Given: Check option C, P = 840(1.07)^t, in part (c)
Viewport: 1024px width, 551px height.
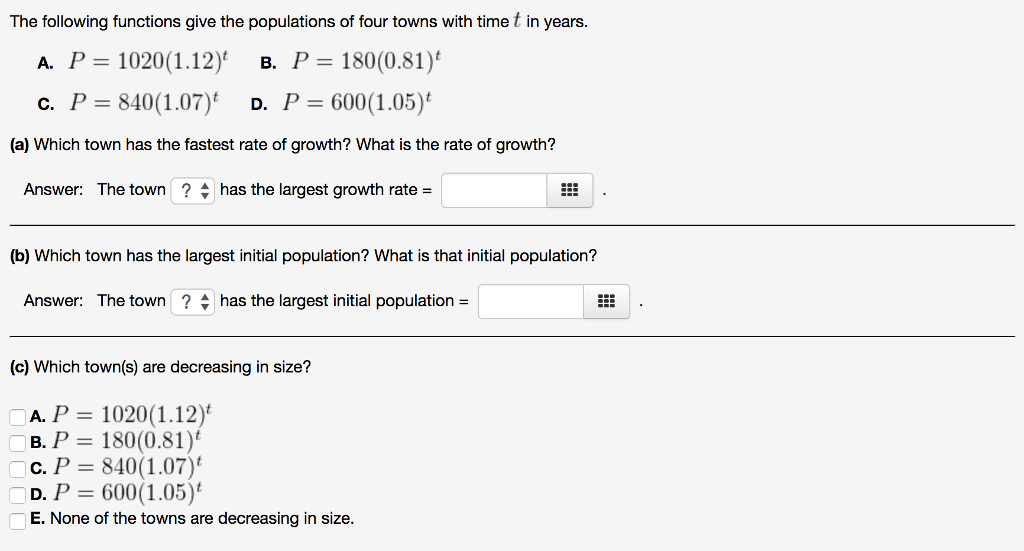Looking at the screenshot, I should pos(17,467).
